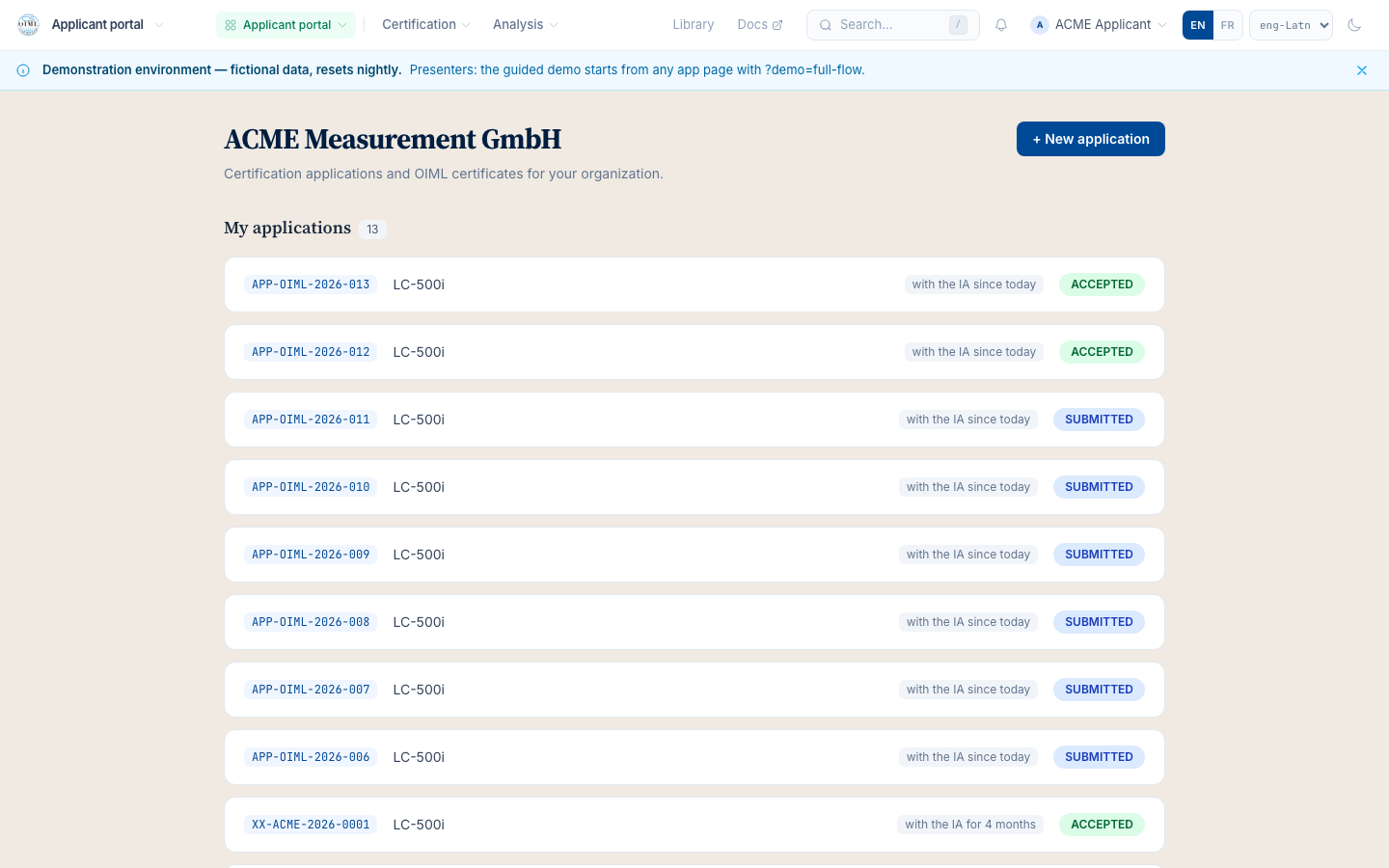Click SUBMITTED badge on APP-OIML-2026-010
This screenshot has width=1389, height=868.
[x=1099, y=487]
